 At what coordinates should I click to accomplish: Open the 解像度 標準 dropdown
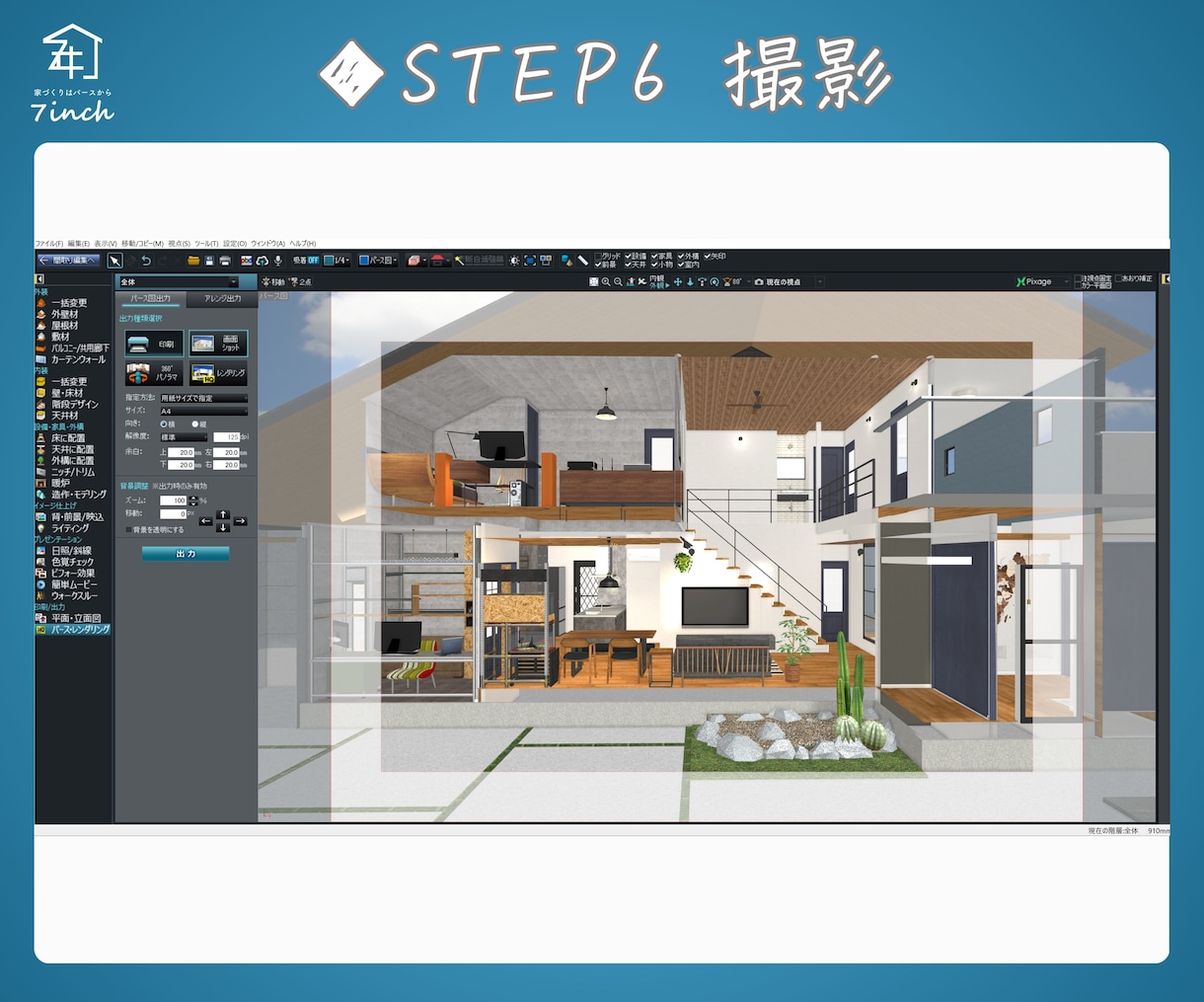[185, 437]
